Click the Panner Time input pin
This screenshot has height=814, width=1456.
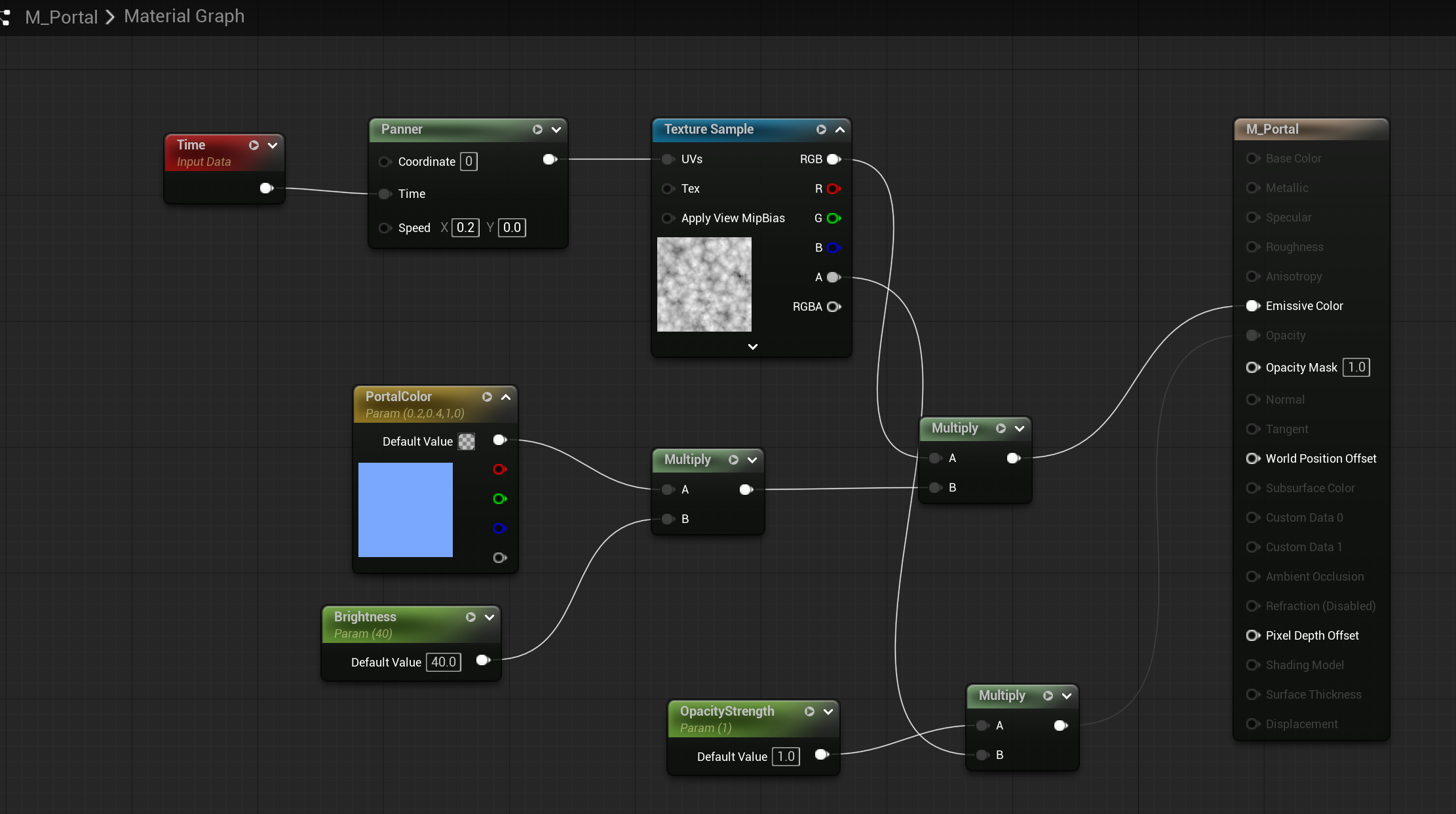(x=385, y=194)
